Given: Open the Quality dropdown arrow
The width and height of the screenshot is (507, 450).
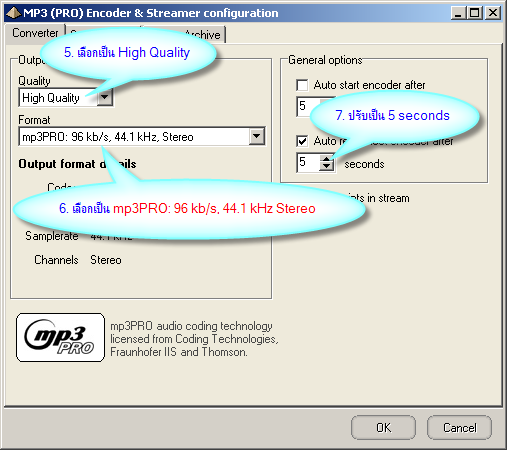Looking at the screenshot, I should (105, 98).
